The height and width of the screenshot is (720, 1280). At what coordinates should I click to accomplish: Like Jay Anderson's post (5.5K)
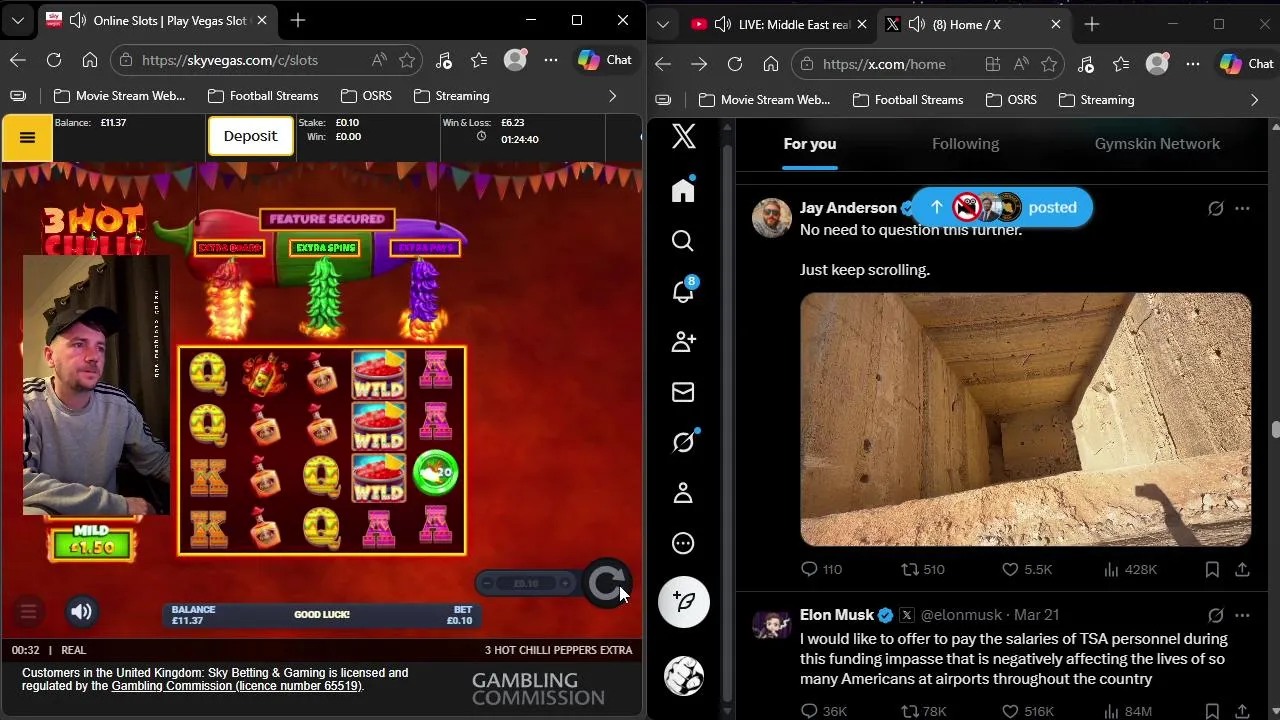[x=1027, y=569]
